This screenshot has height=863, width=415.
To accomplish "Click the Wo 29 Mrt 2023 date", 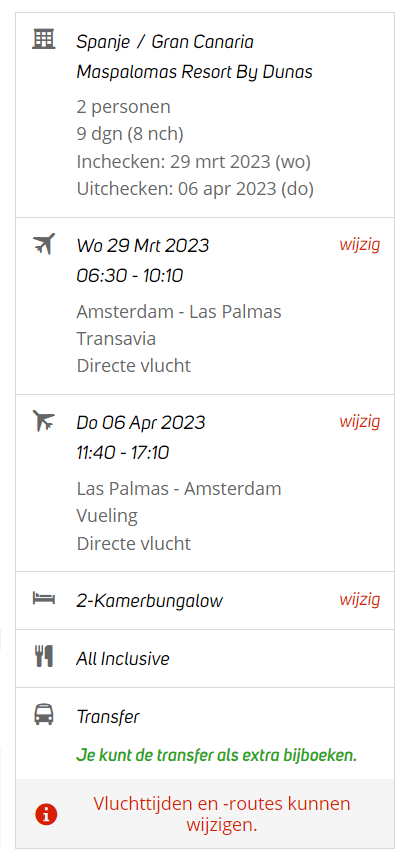I will (x=143, y=245).
